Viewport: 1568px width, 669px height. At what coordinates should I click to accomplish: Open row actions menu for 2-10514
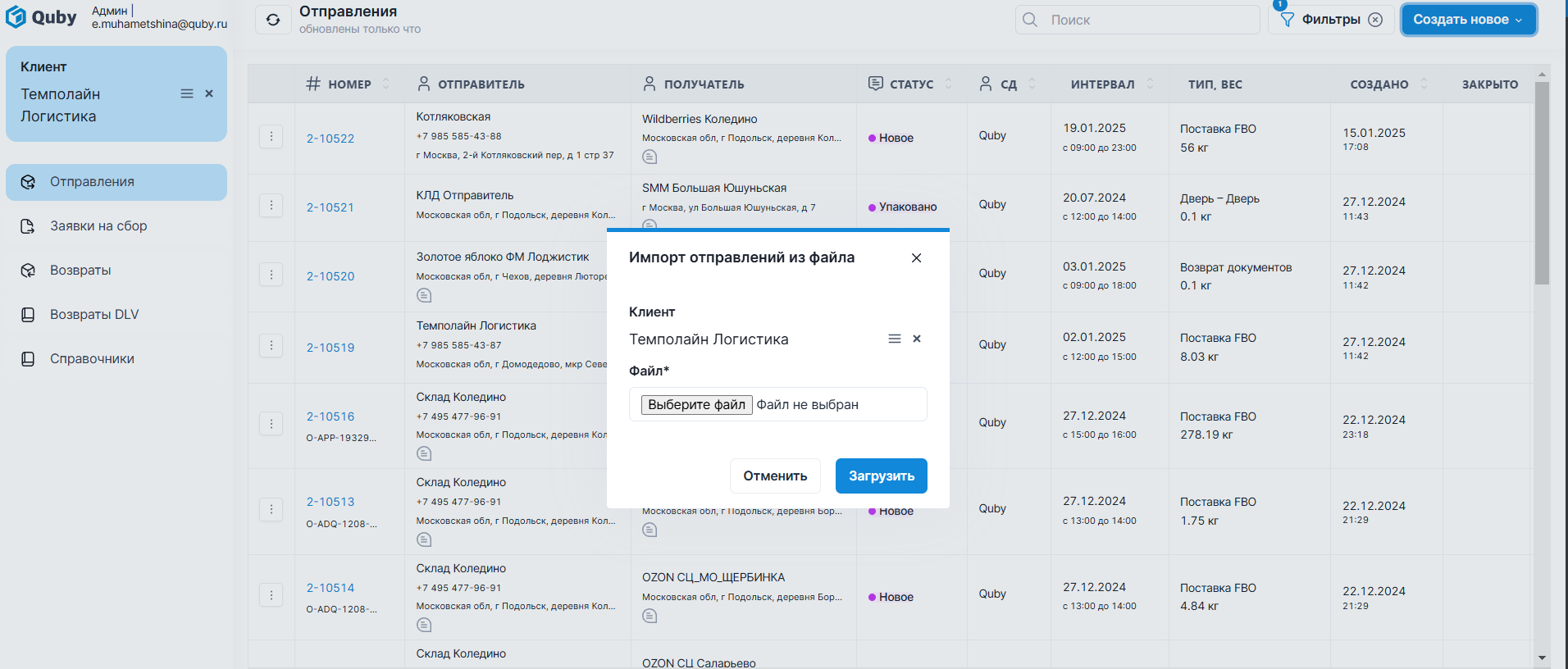pyautogui.click(x=271, y=595)
